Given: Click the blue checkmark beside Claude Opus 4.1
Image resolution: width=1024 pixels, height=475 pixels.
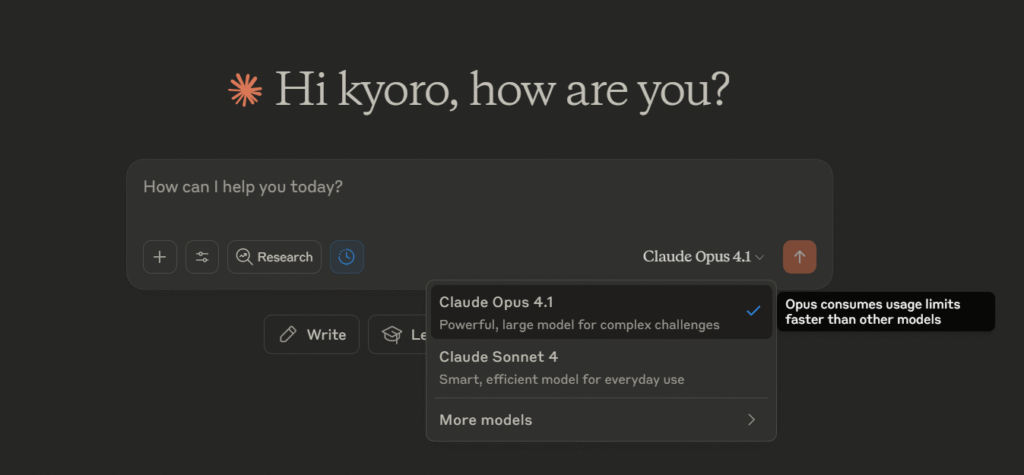Looking at the screenshot, I should pyautogui.click(x=754, y=311).
